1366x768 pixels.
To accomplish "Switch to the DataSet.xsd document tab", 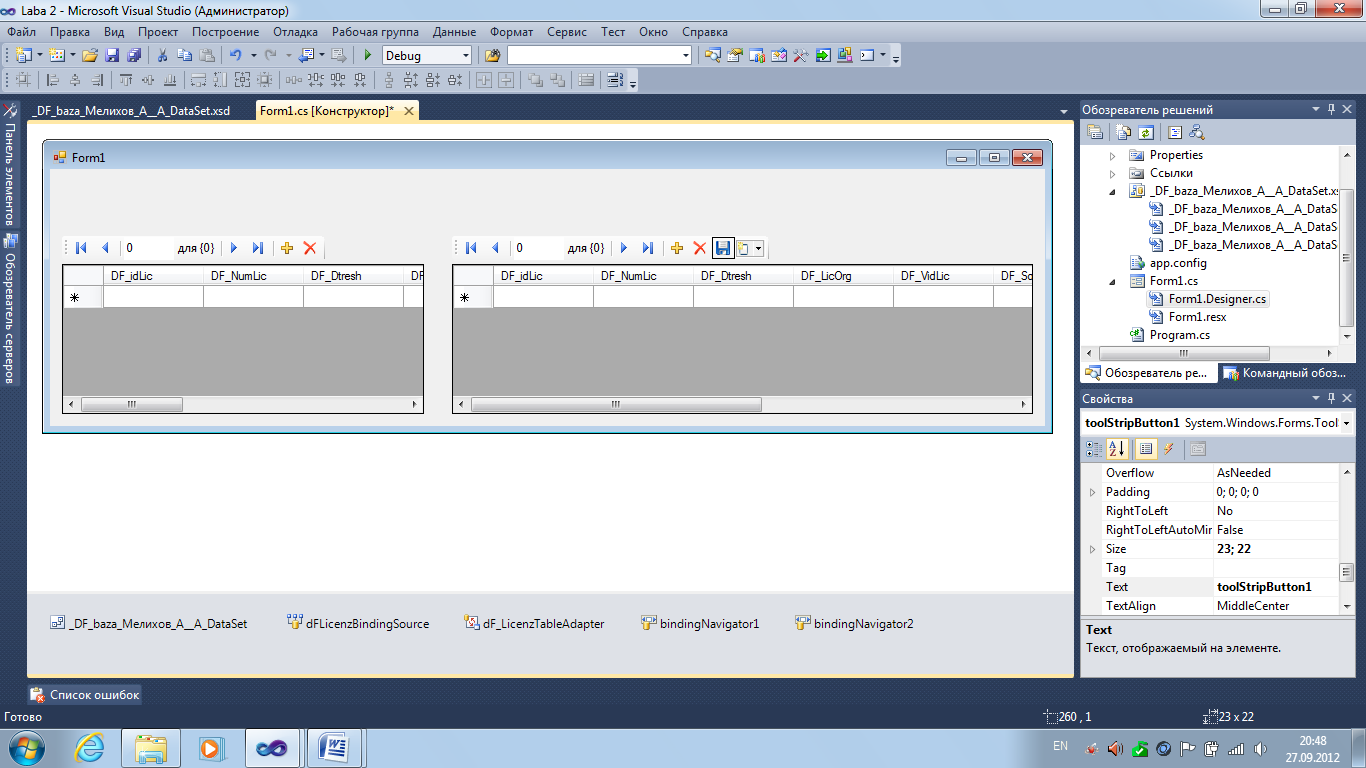I will coord(131,111).
